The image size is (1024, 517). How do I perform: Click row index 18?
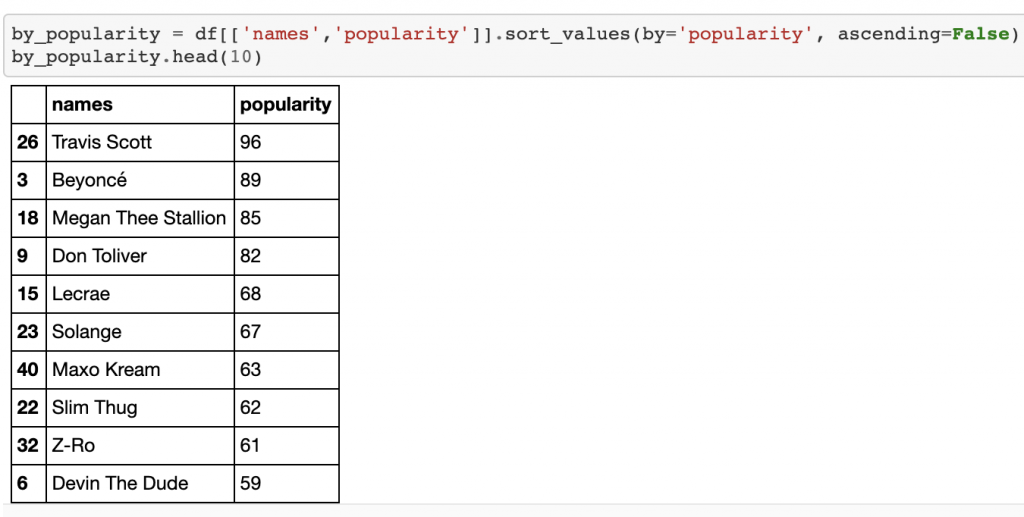[x=29, y=218]
